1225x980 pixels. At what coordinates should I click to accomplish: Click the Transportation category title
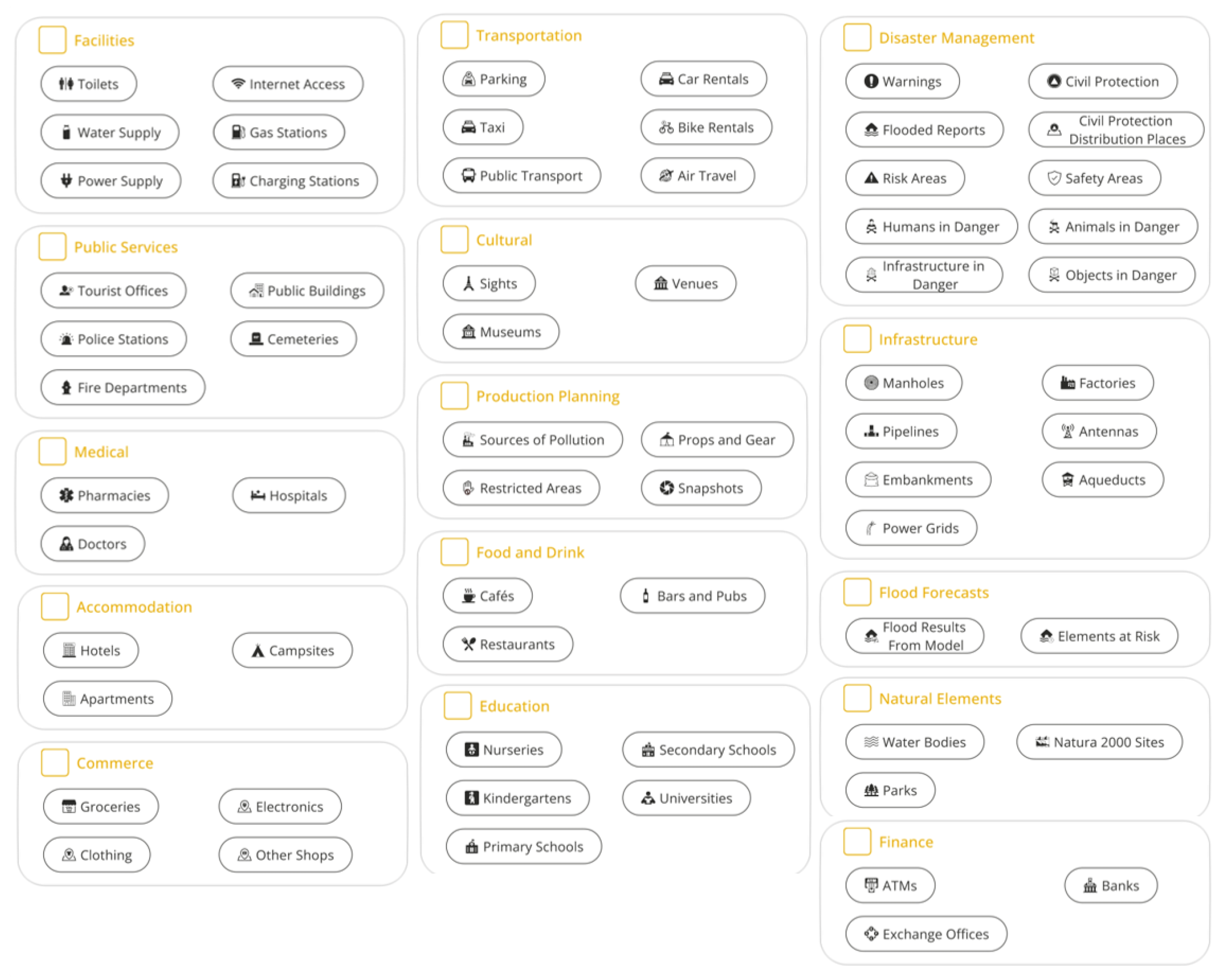tap(529, 36)
